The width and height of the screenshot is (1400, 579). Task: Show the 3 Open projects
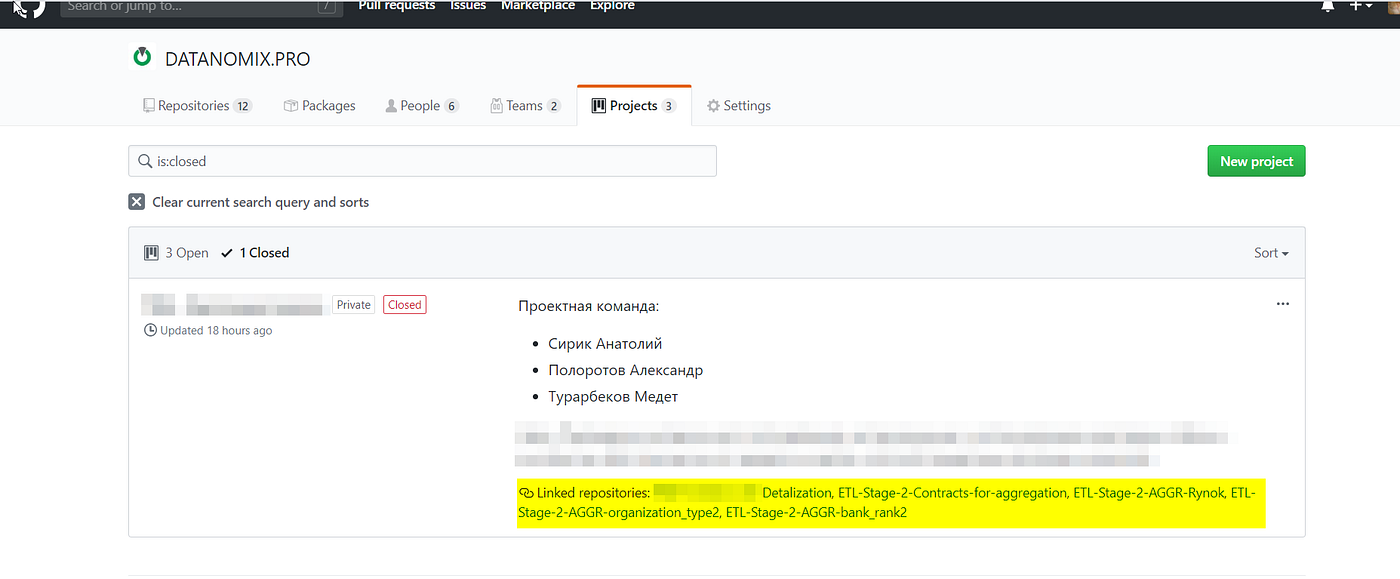click(x=177, y=253)
